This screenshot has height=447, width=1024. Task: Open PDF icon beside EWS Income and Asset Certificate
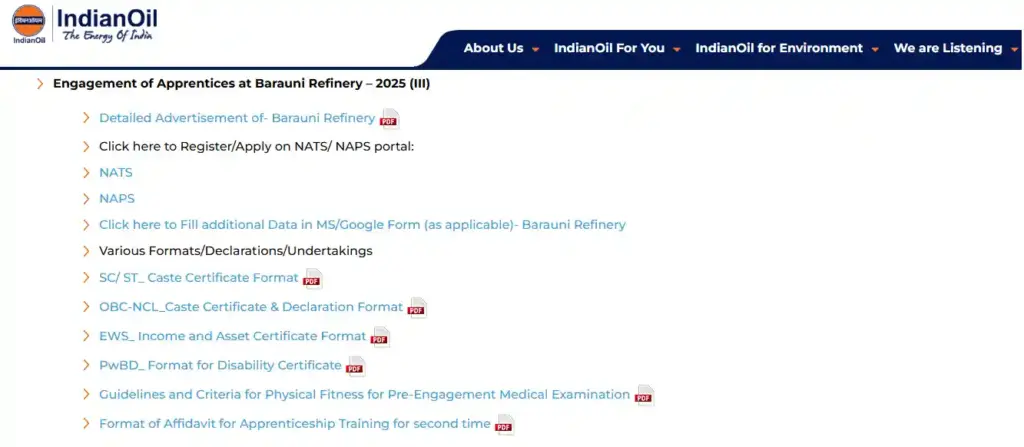click(380, 337)
